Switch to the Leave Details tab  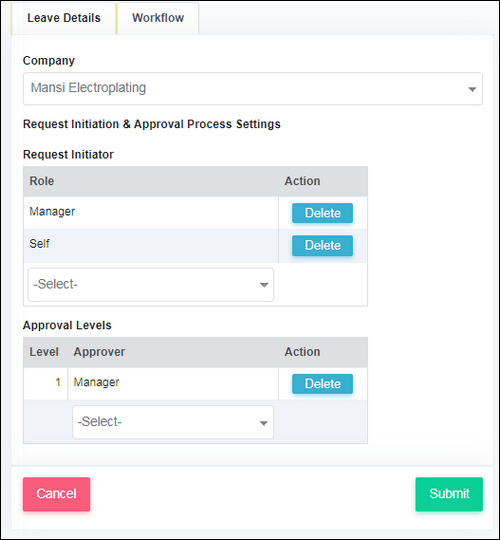click(64, 18)
